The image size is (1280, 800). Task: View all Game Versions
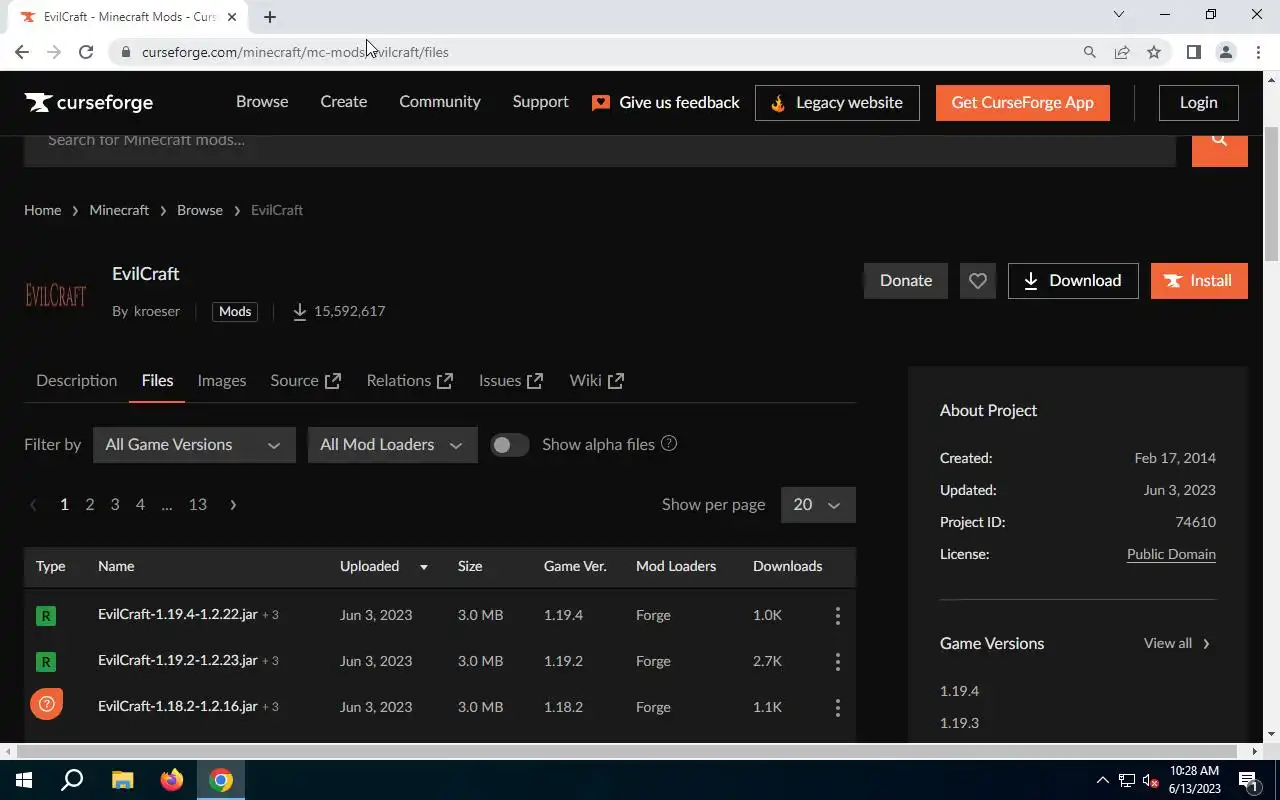click(1177, 643)
